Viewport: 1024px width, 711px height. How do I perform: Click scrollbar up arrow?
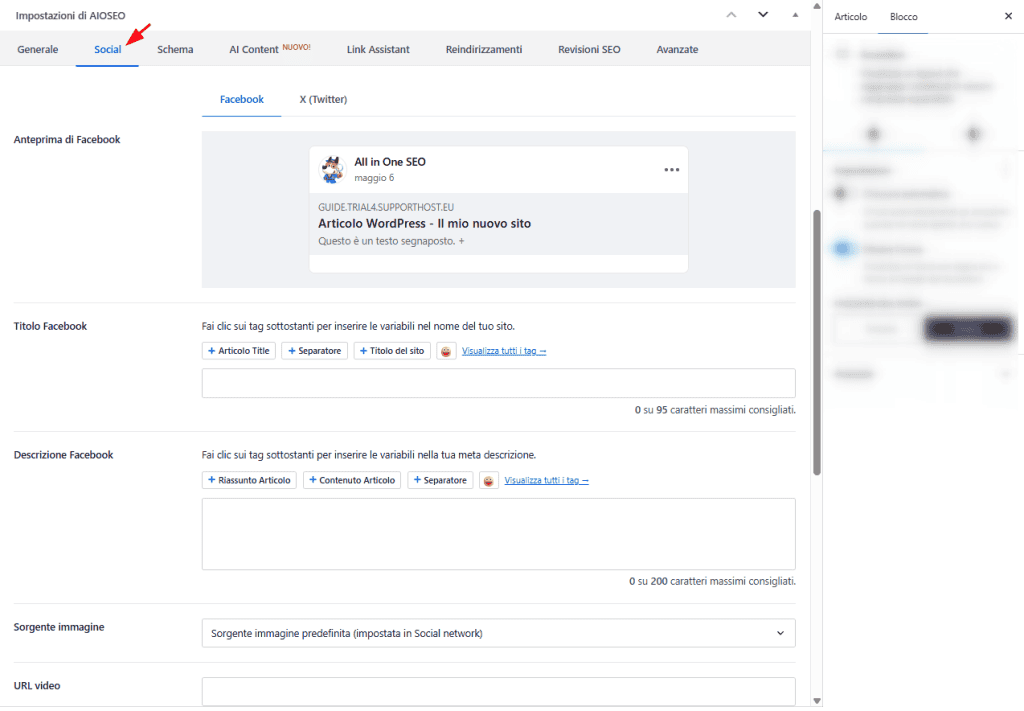click(x=816, y=6)
